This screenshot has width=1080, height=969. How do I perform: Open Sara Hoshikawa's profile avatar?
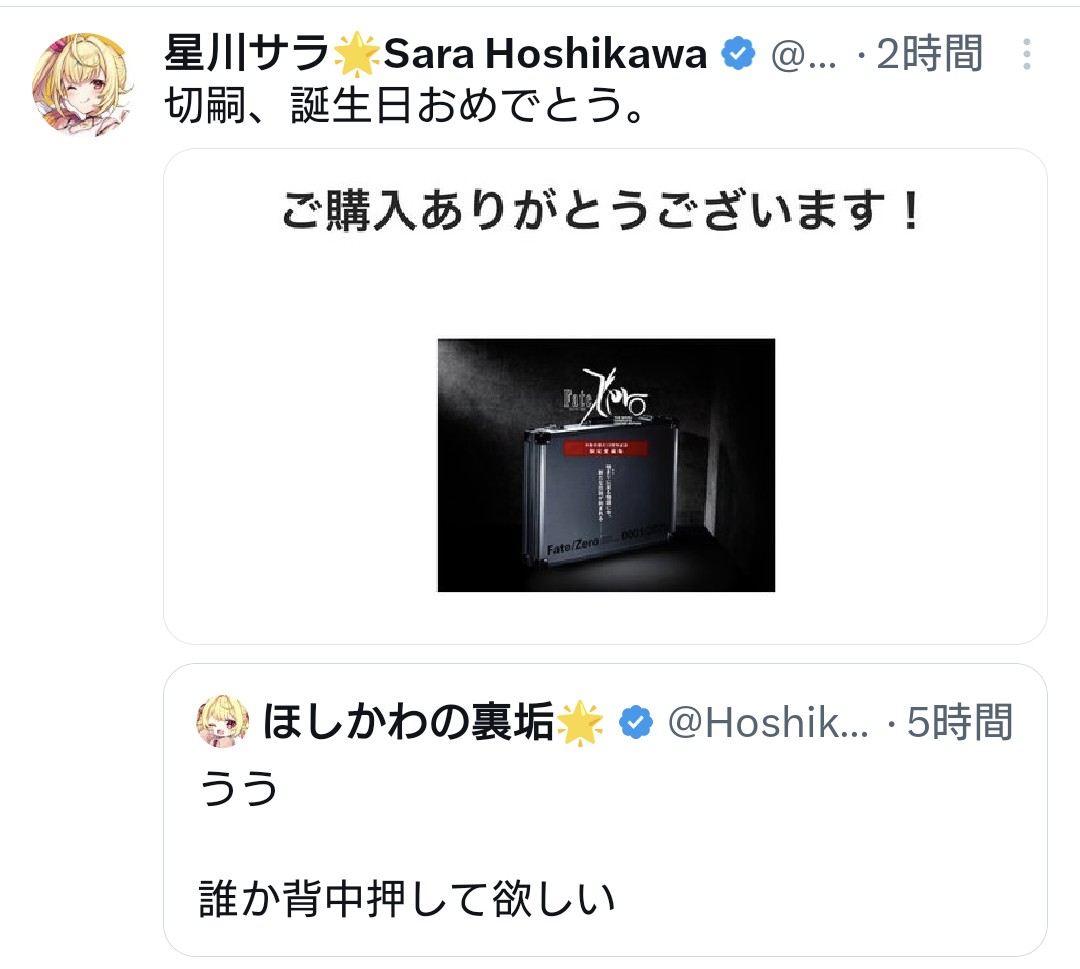click(x=83, y=84)
